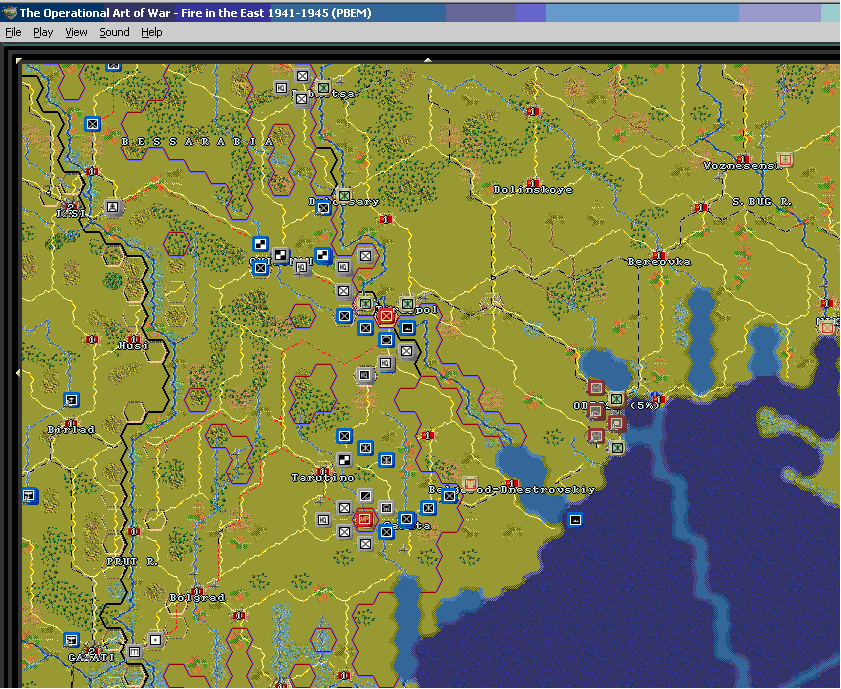Image resolution: width=841 pixels, height=689 pixels.
Task: Select the gray bridge-symbol unit above Sarata
Action: pyautogui.click(x=386, y=507)
